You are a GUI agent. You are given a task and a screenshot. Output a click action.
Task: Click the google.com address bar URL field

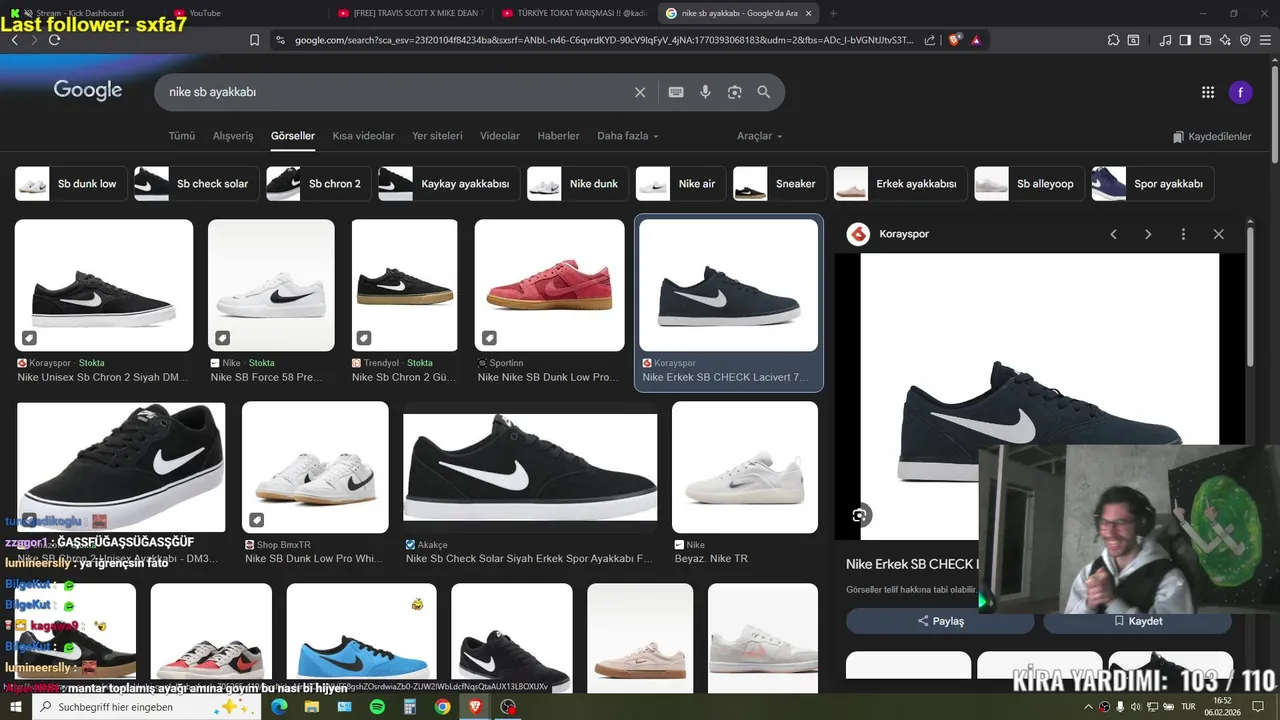click(x=603, y=40)
